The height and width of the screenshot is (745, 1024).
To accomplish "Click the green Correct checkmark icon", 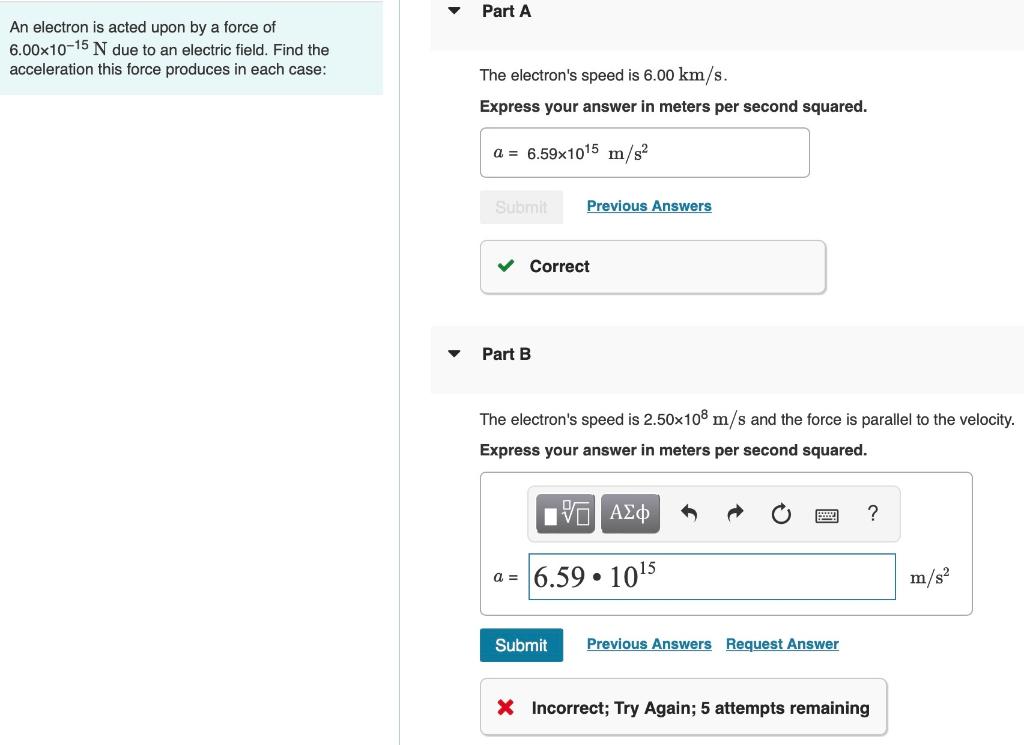I will pos(505,266).
